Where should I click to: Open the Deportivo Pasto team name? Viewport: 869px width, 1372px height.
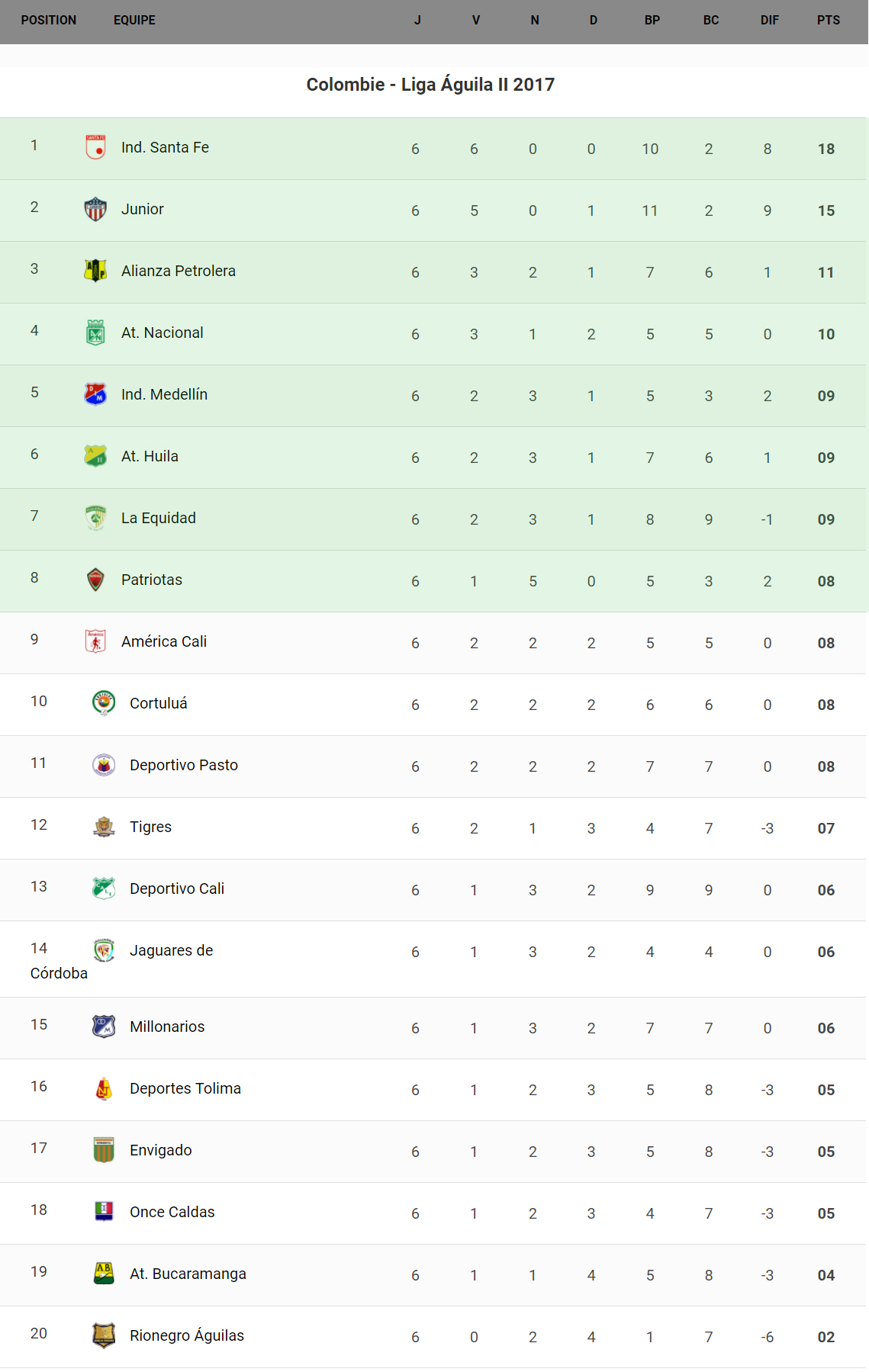tap(184, 765)
